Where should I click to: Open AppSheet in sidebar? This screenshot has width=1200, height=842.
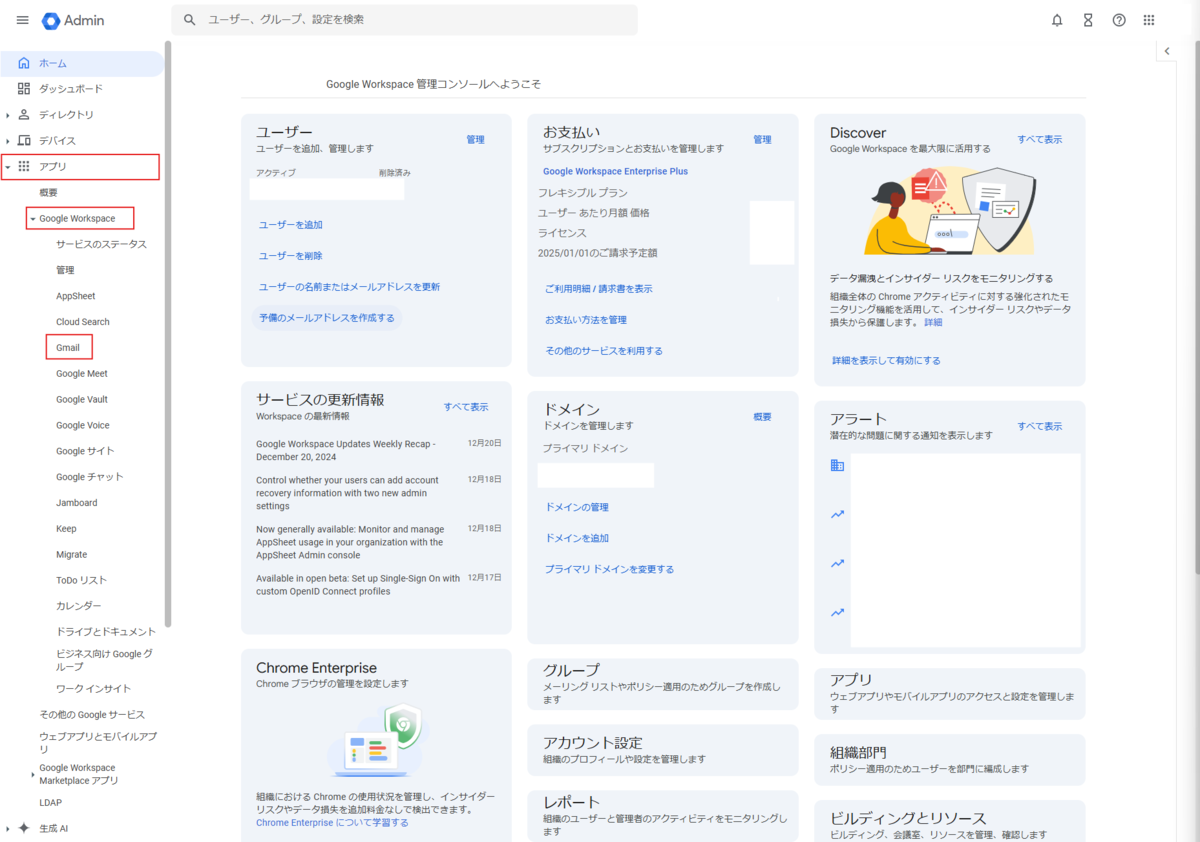pyautogui.click(x=76, y=296)
